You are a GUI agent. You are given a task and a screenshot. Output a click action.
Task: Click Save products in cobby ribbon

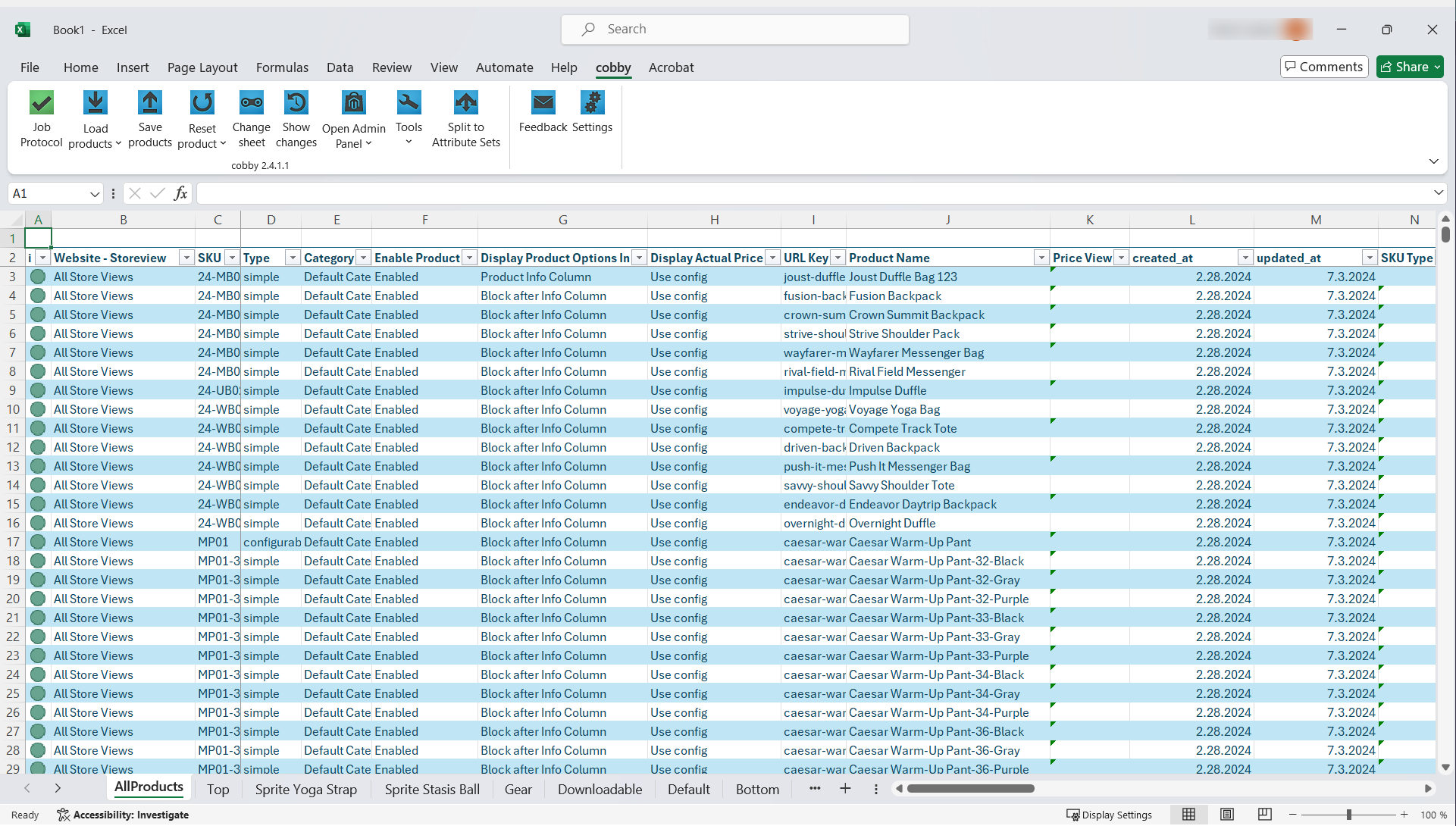(x=150, y=102)
